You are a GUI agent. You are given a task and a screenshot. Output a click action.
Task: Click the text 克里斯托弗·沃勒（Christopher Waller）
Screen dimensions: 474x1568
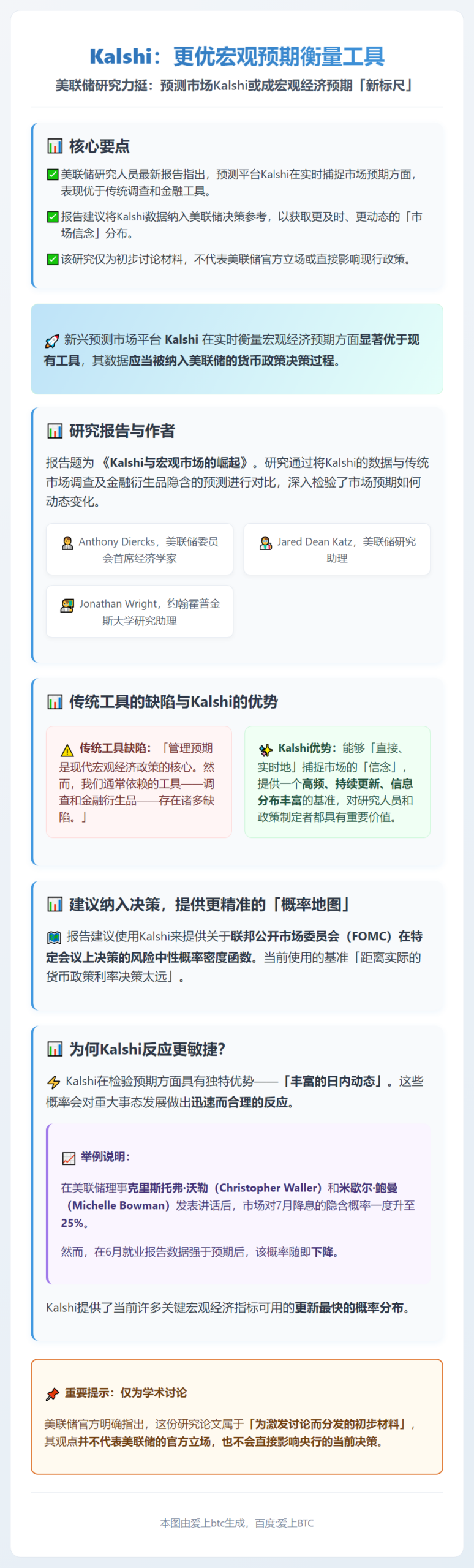click(x=225, y=1188)
